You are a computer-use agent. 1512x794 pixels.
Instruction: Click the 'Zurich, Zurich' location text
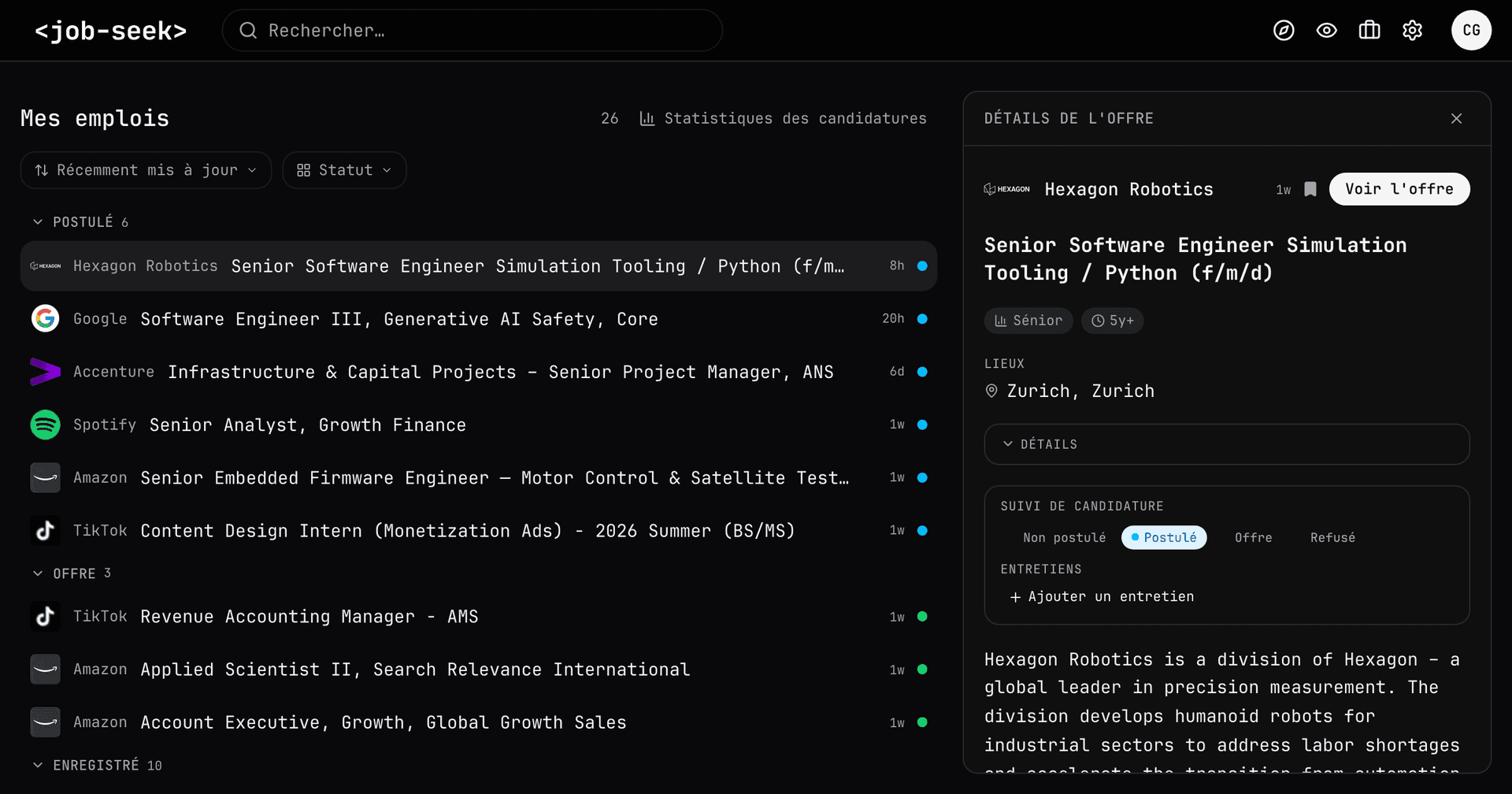(x=1080, y=391)
